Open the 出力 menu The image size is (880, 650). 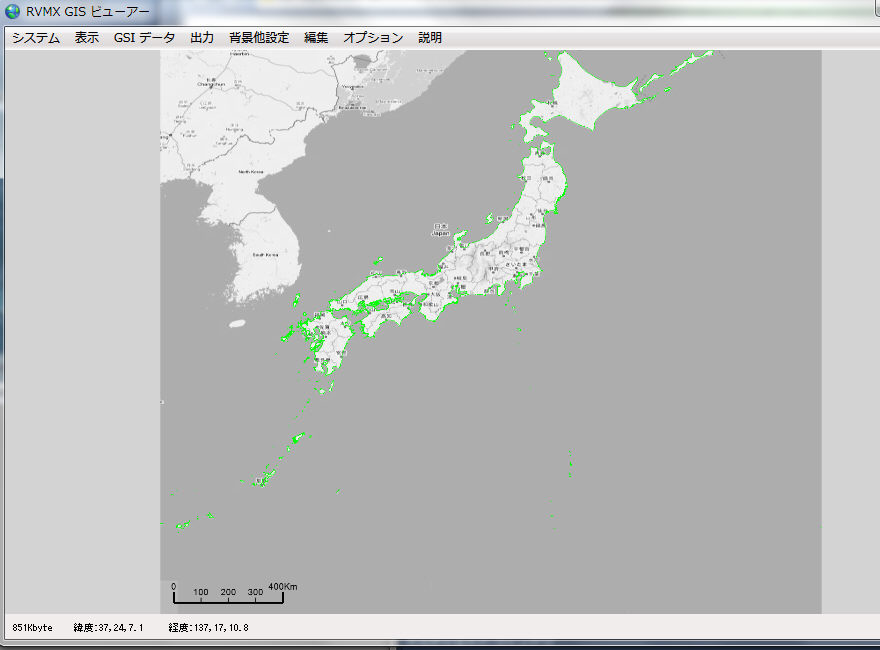tap(202, 38)
